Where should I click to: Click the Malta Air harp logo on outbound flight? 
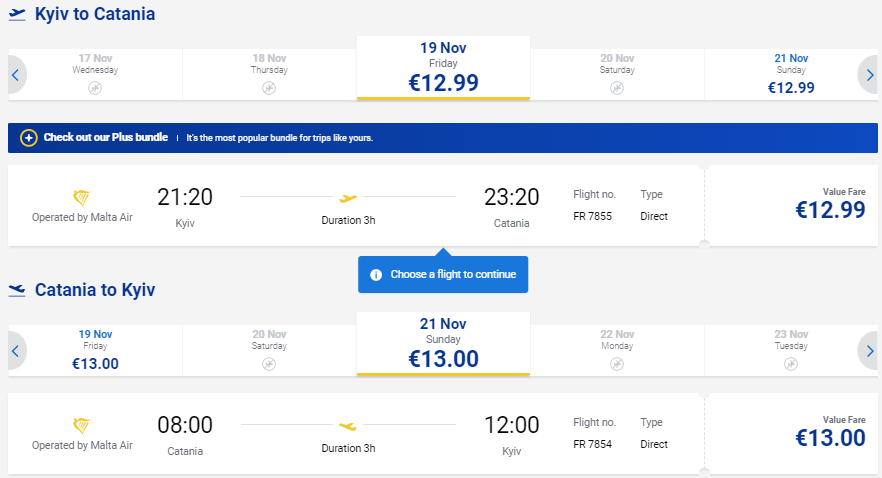point(82,198)
